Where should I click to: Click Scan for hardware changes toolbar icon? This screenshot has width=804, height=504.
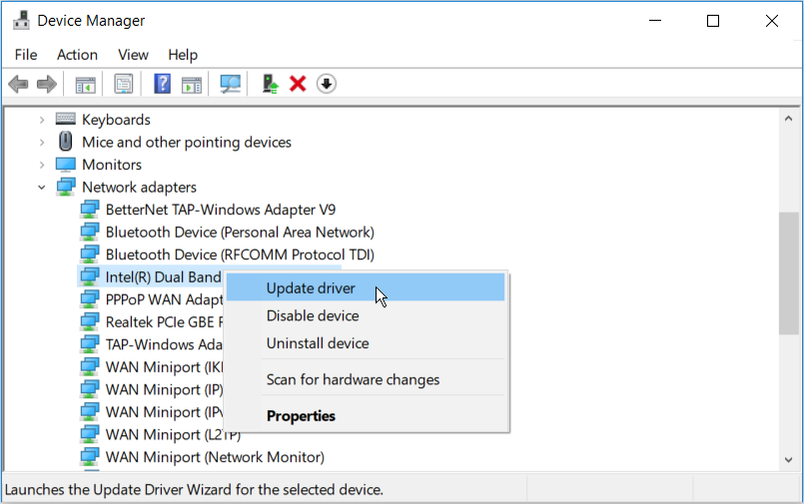point(231,84)
